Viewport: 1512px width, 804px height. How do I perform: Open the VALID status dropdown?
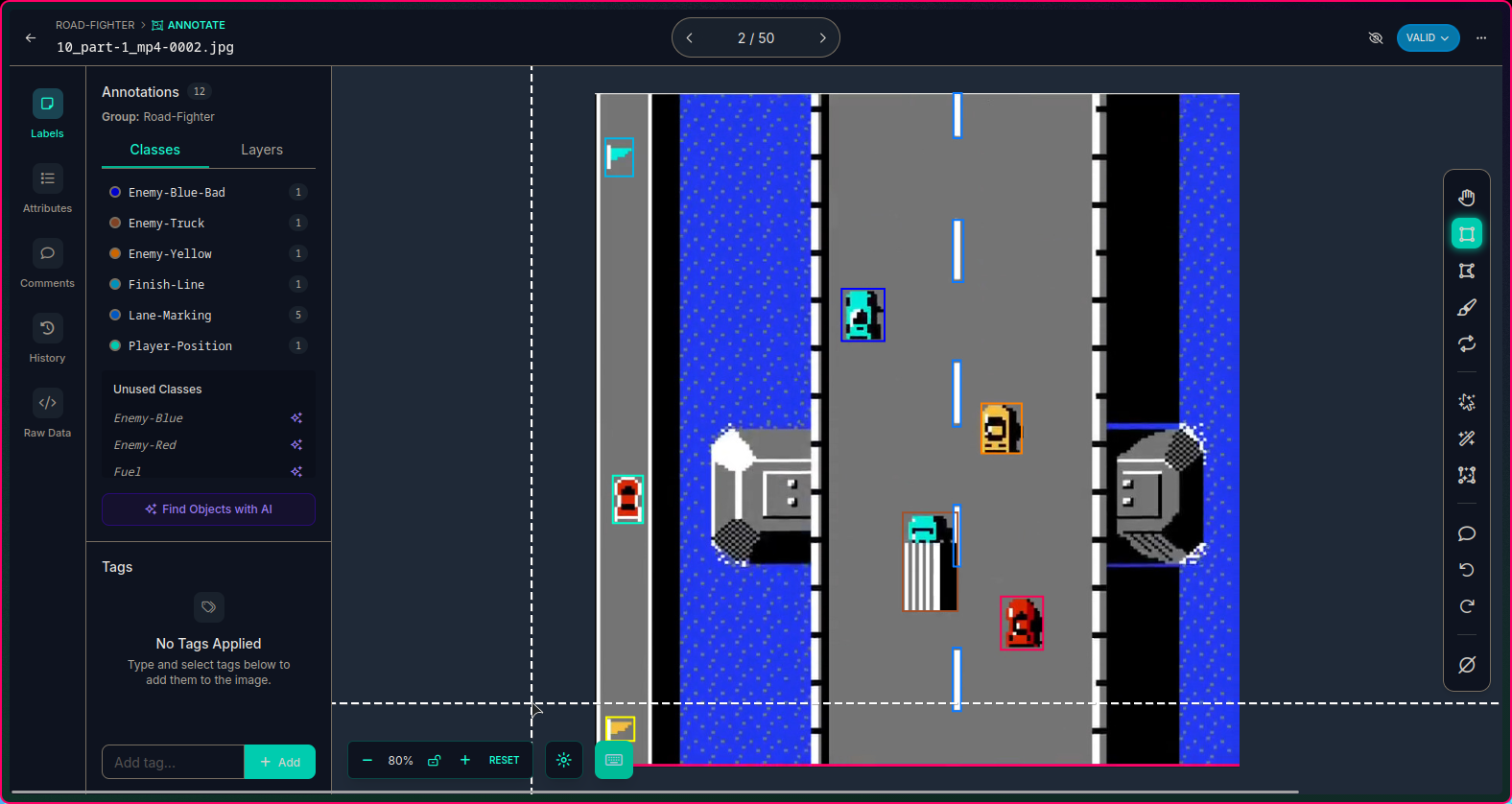pos(1428,38)
